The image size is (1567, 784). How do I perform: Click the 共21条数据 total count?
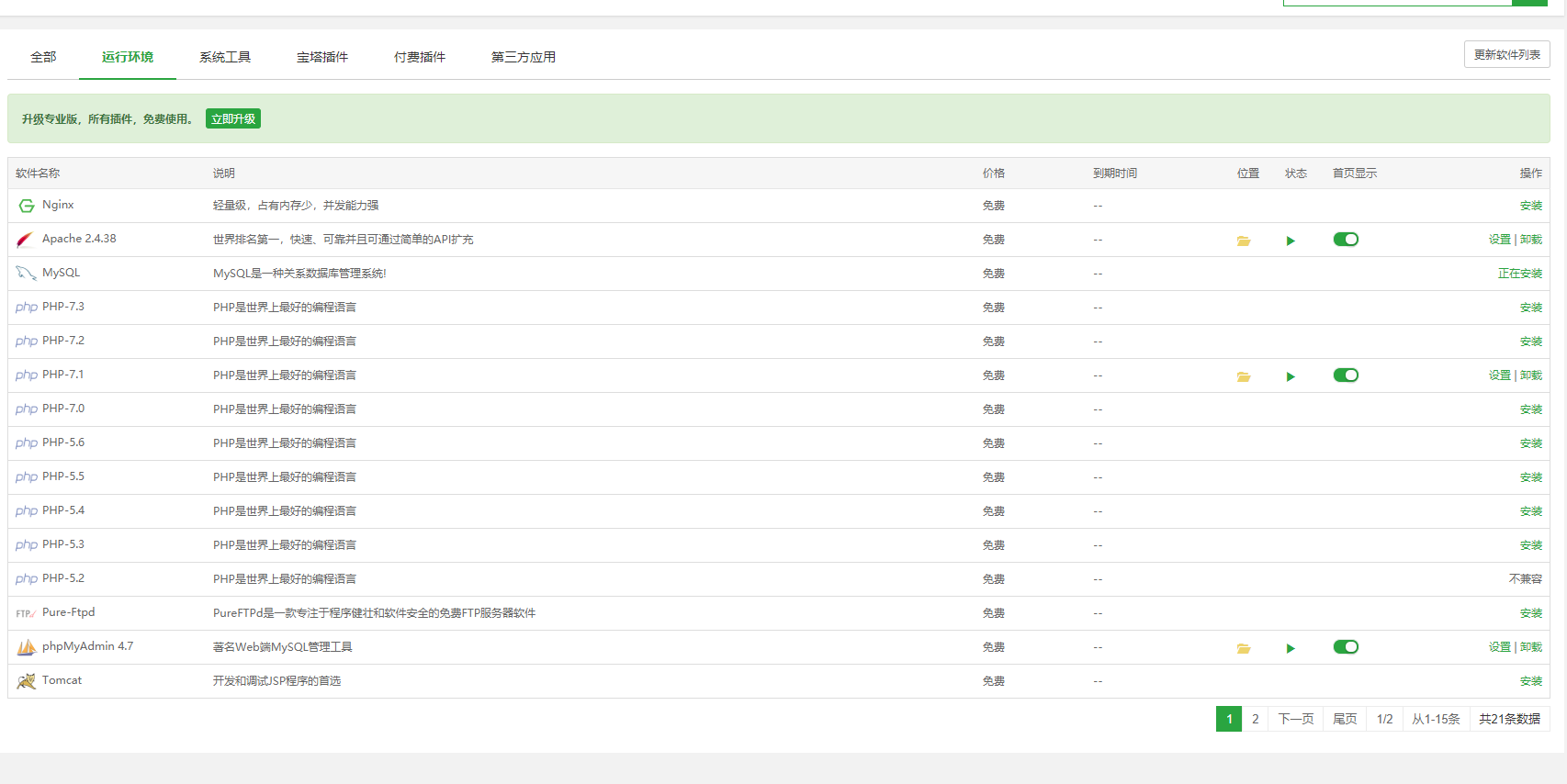(x=1509, y=719)
